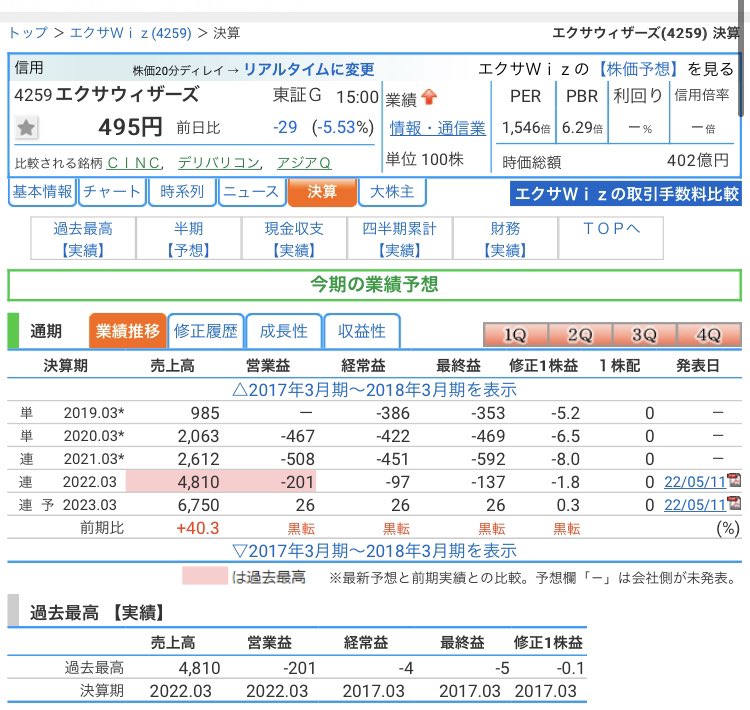
Task: Jump to 四半期累計【実績】 section
Action: pyautogui.click(x=399, y=238)
